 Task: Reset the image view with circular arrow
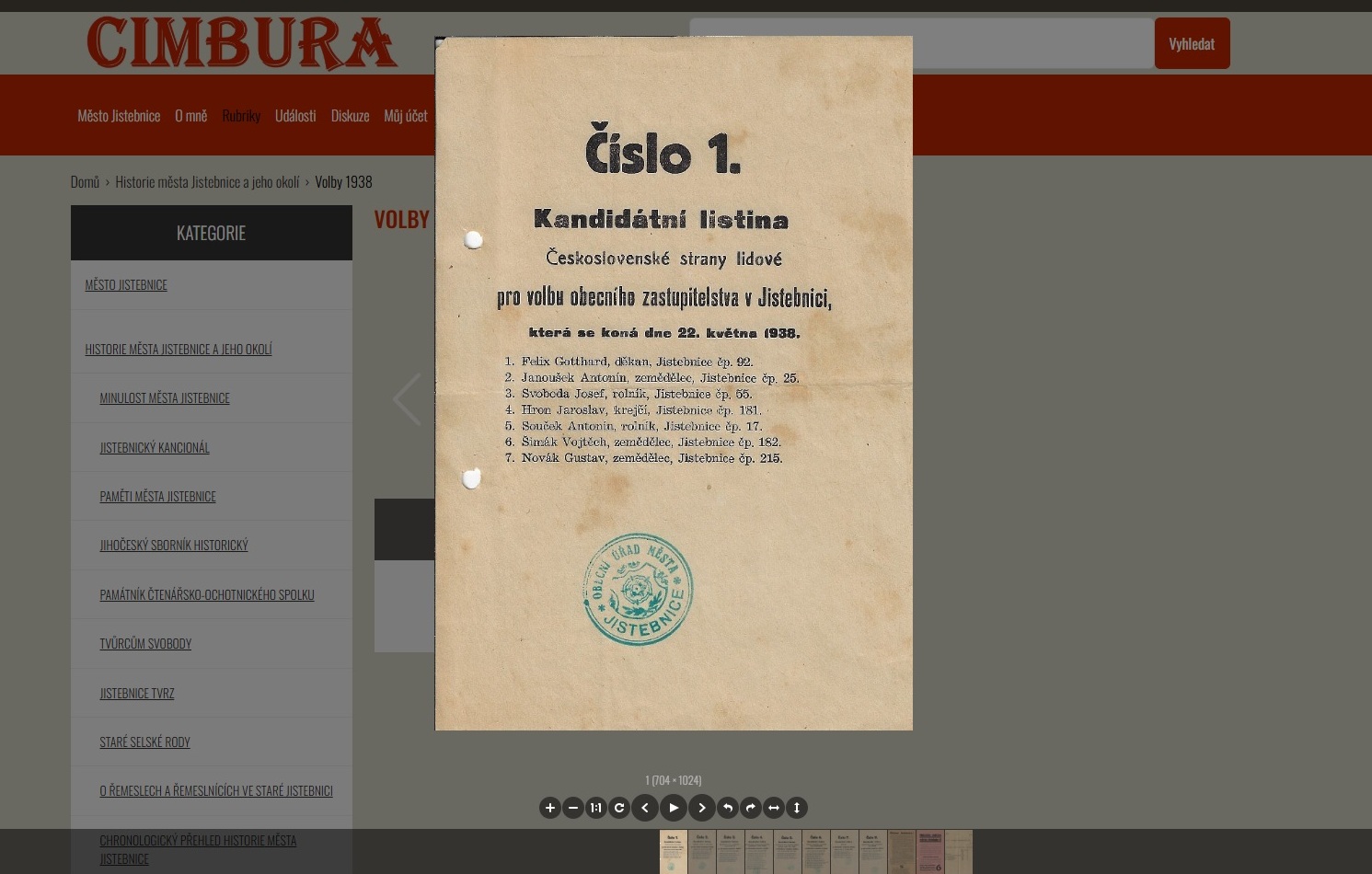coord(619,808)
